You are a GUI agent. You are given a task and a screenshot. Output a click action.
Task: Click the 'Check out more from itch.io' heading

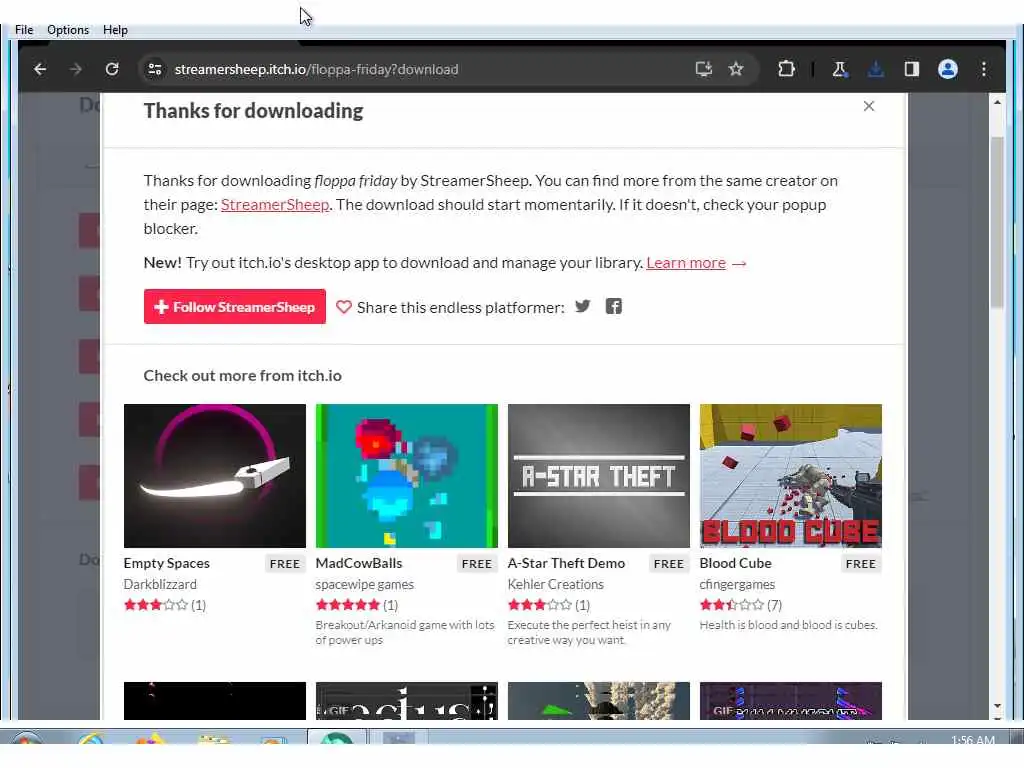pyautogui.click(x=242, y=376)
